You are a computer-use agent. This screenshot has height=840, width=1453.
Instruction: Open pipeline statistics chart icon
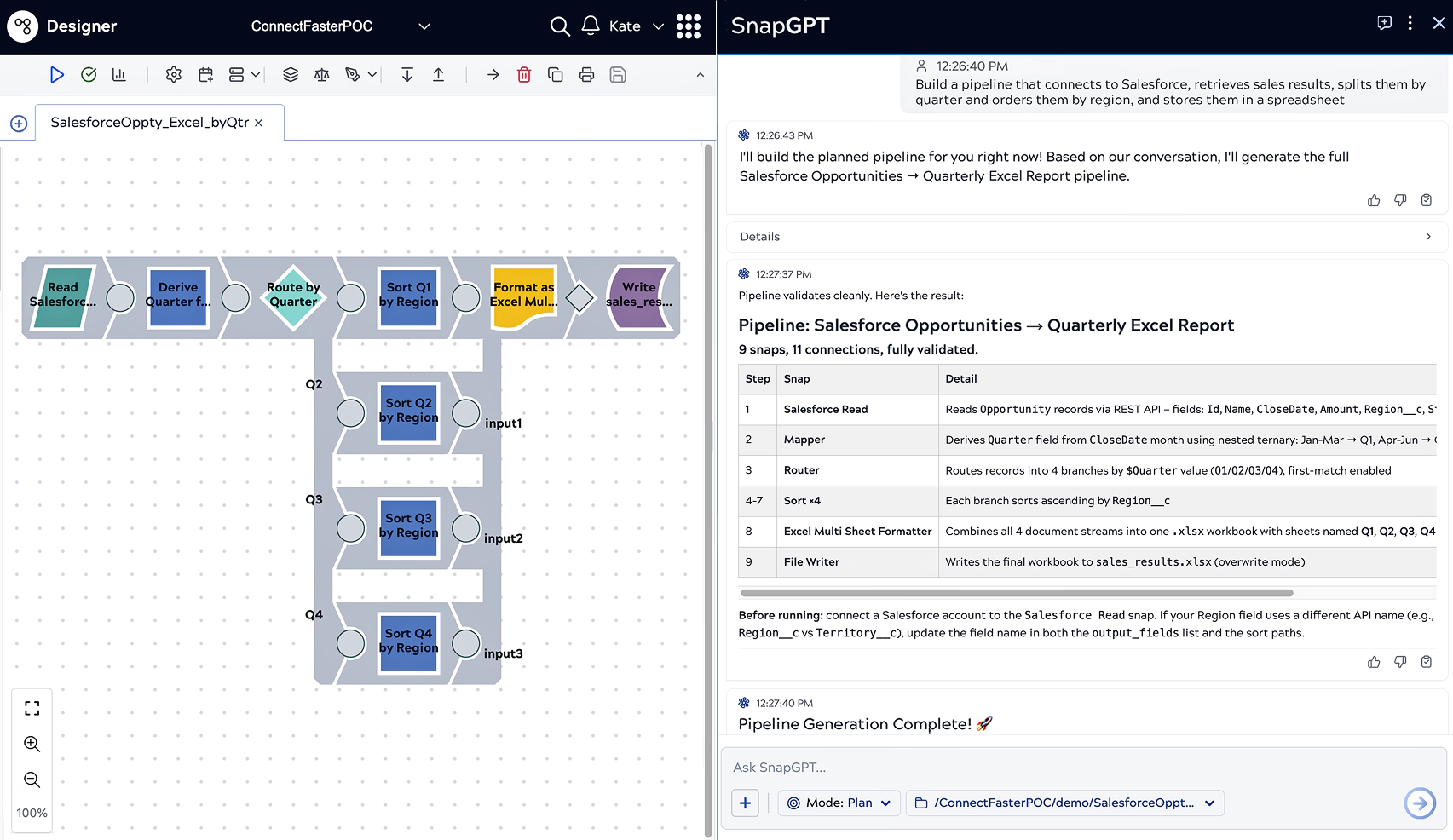coord(119,75)
